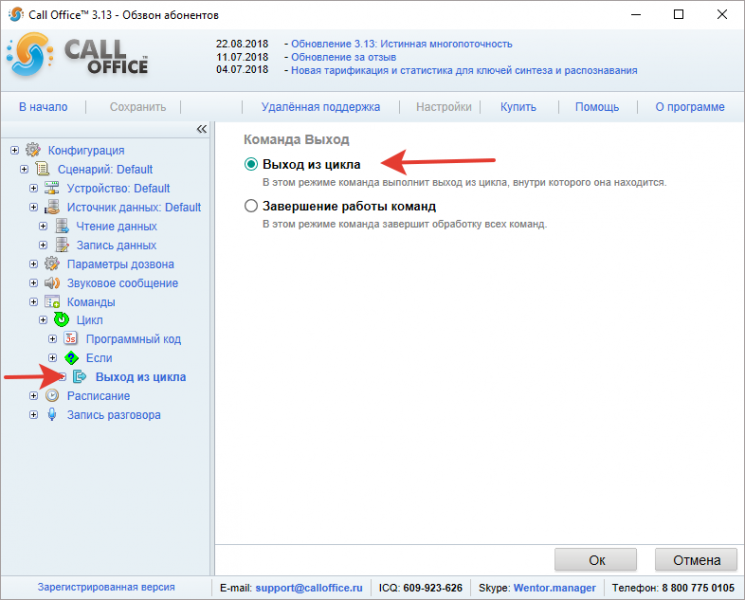The height and width of the screenshot is (600, 745).
Task: Click the Чтение данных icon
Action: [62, 226]
